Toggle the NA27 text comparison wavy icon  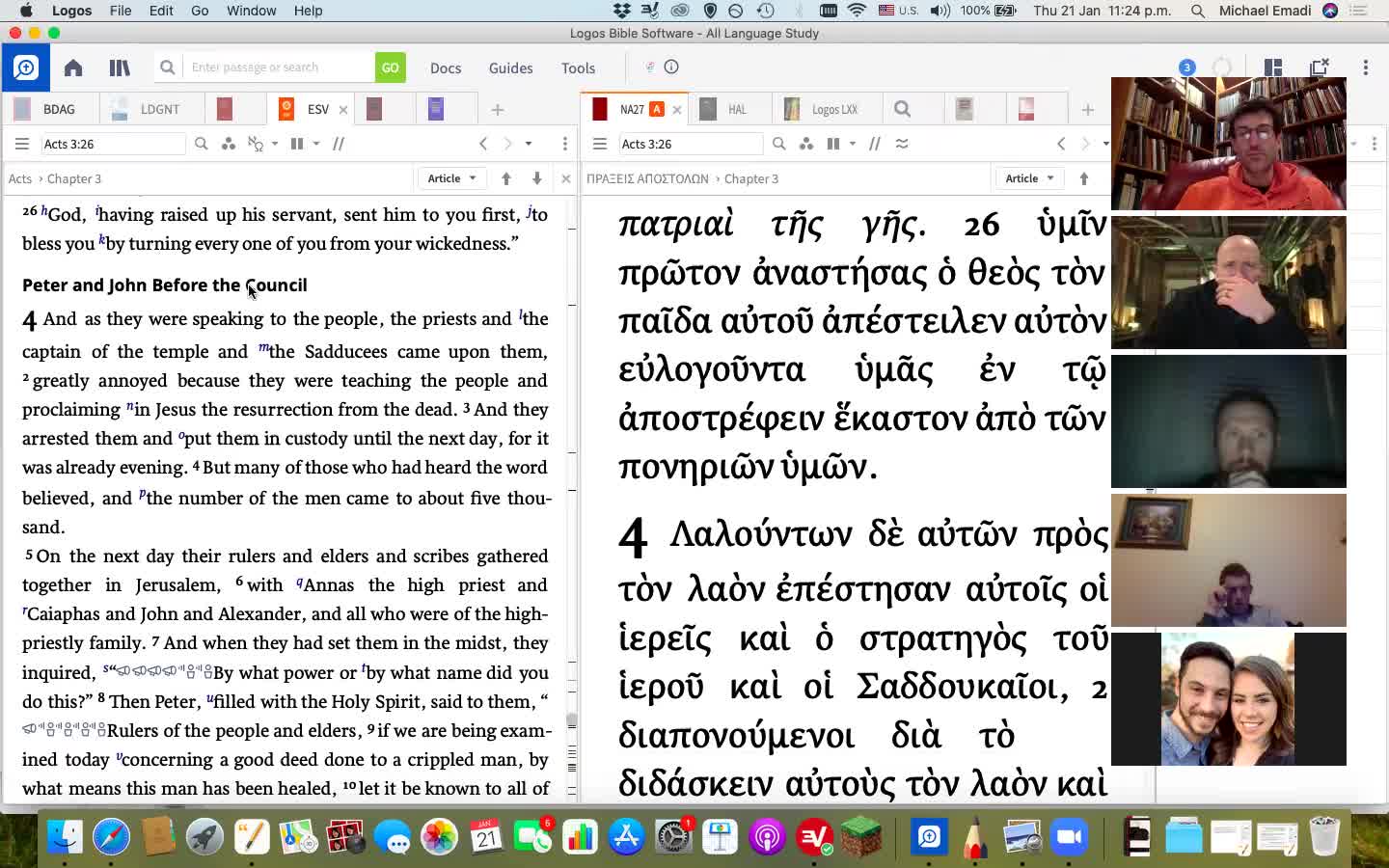tap(902, 144)
